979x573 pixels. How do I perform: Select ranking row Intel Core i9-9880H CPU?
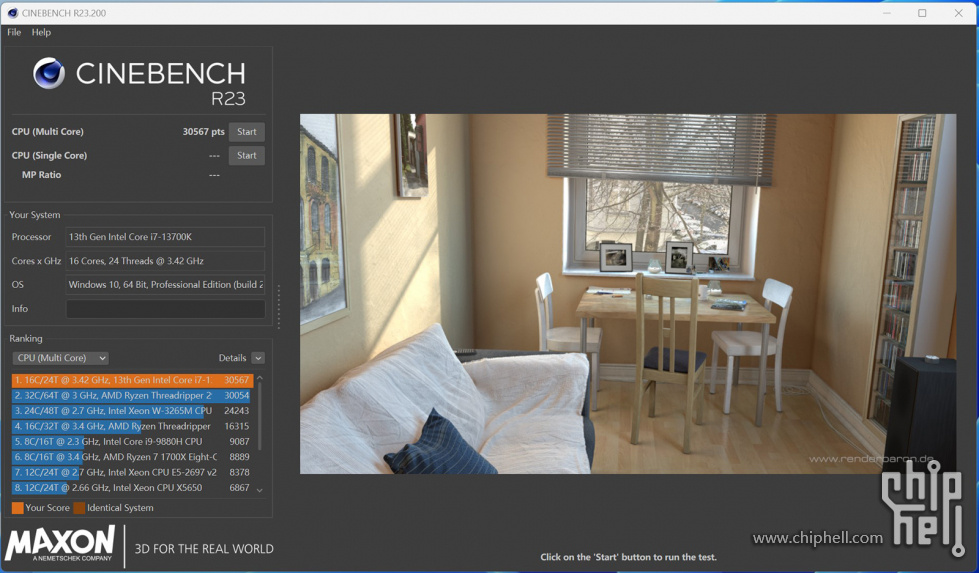coord(132,441)
